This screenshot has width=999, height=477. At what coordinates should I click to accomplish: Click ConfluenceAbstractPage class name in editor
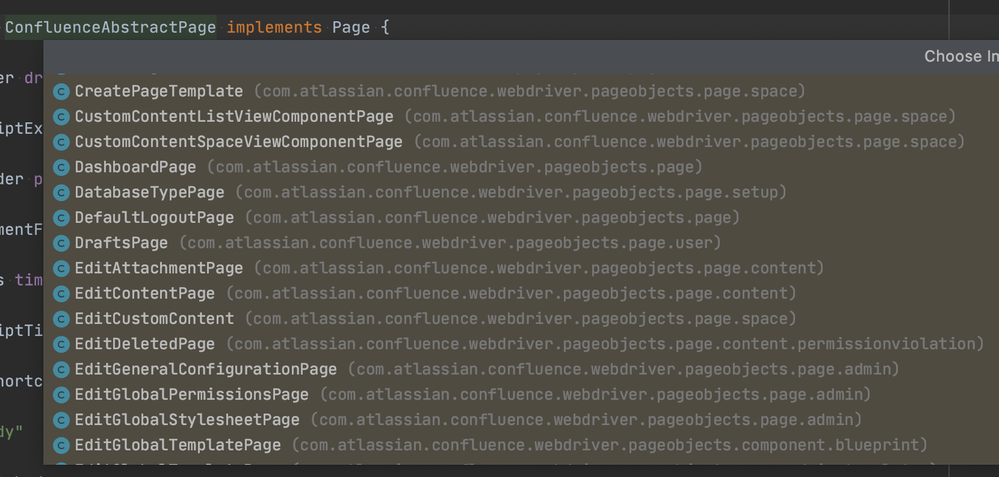(110, 28)
